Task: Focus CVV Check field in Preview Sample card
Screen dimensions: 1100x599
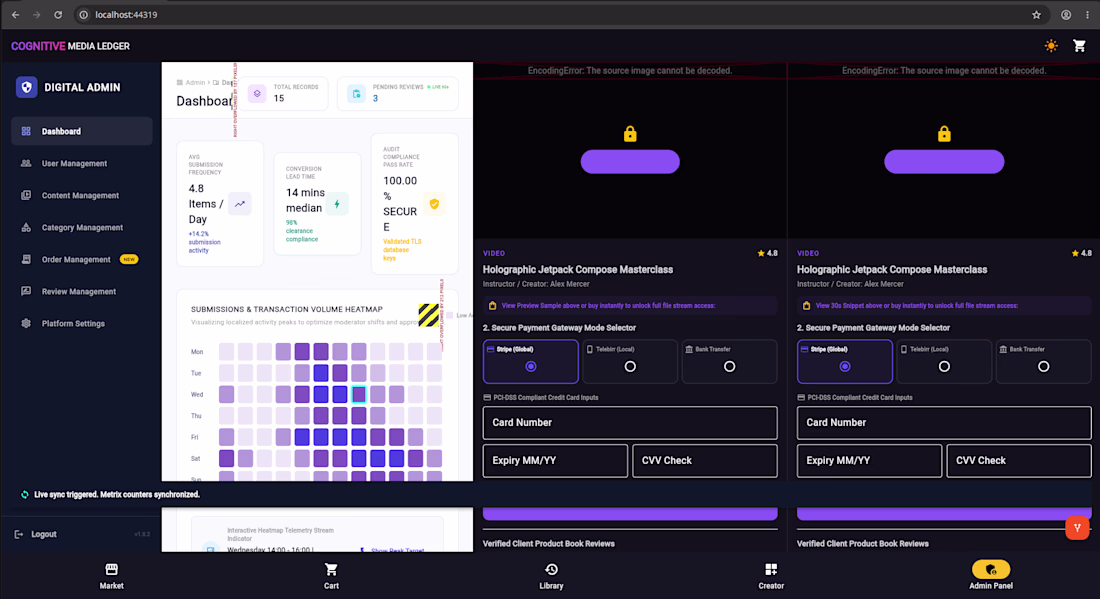Action: (x=705, y=461)
